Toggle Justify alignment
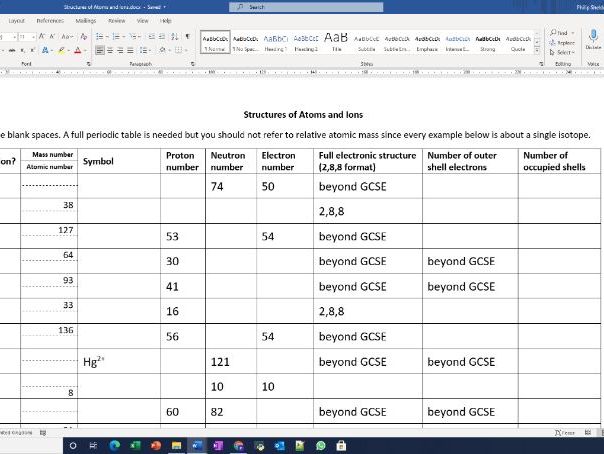The height and width of the screenshot is (454, 604). click(130, 50)
